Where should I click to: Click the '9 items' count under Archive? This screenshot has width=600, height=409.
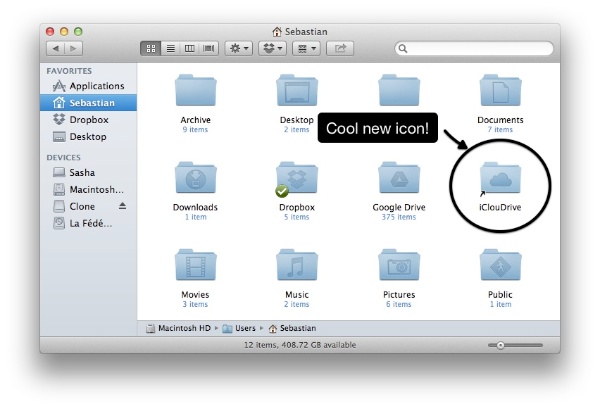pyautogui.click(x=195, y=129)
